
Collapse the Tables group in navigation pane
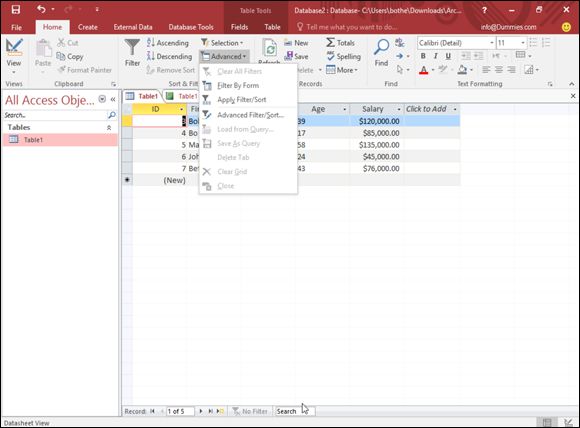click(109, 127)
